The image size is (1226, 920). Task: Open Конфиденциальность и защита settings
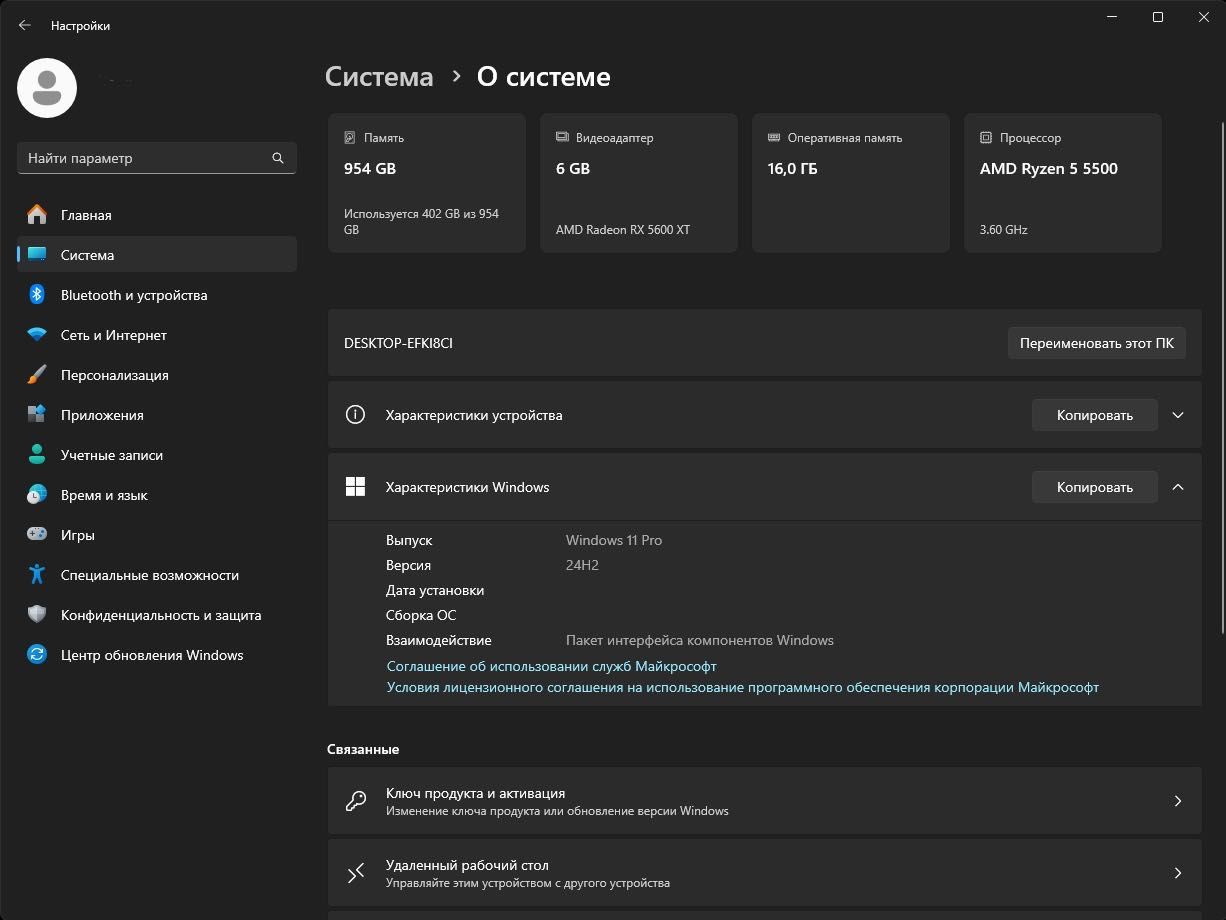(x=157, y=615)
